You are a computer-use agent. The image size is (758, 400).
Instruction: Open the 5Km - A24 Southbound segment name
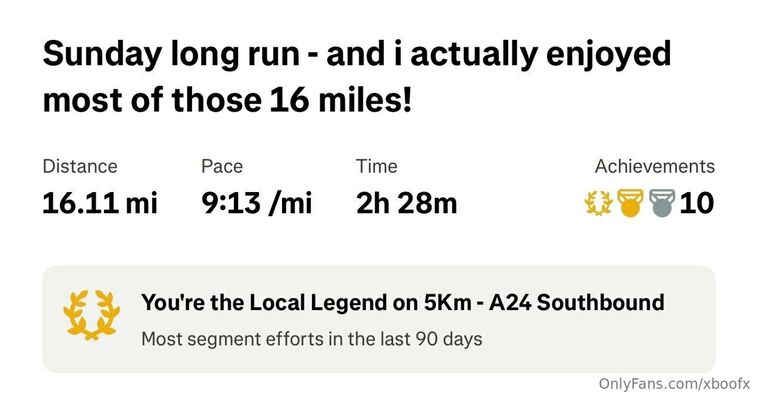544,303
